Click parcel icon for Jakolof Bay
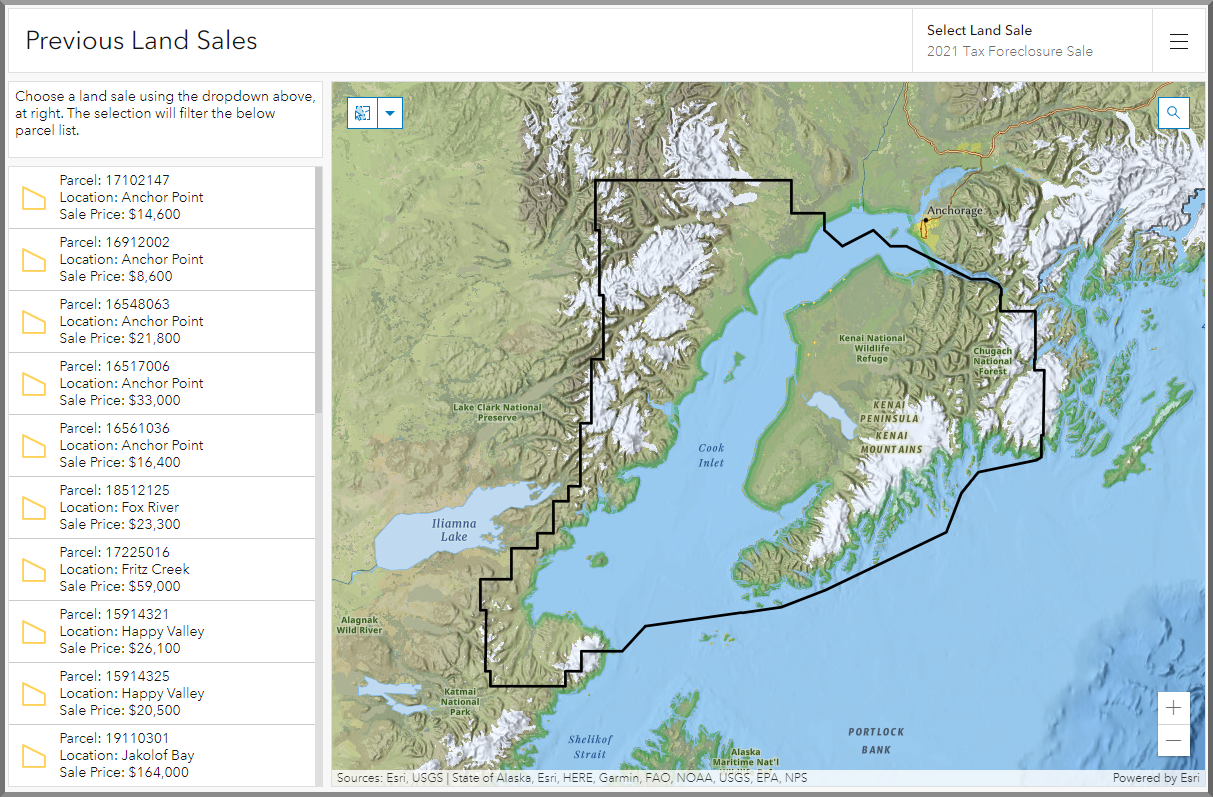The image size is (1213, 797). 35,756
